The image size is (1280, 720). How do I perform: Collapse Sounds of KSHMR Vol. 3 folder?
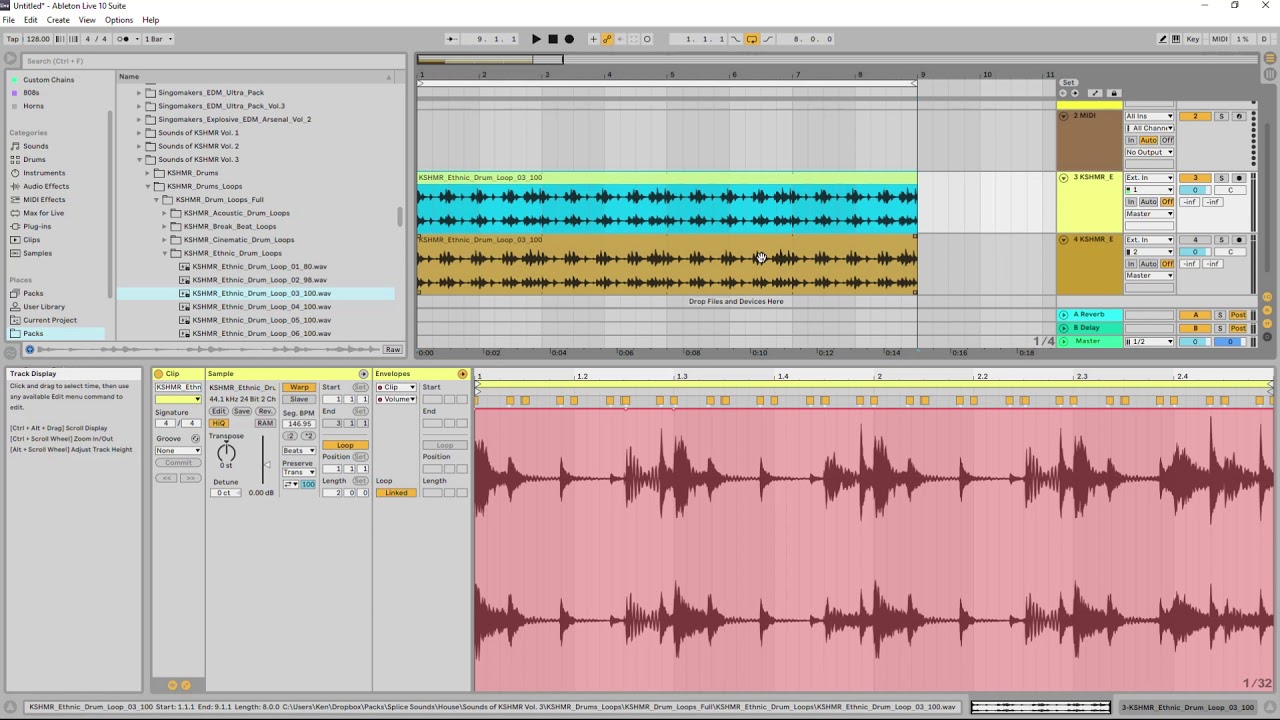[139, 160]
